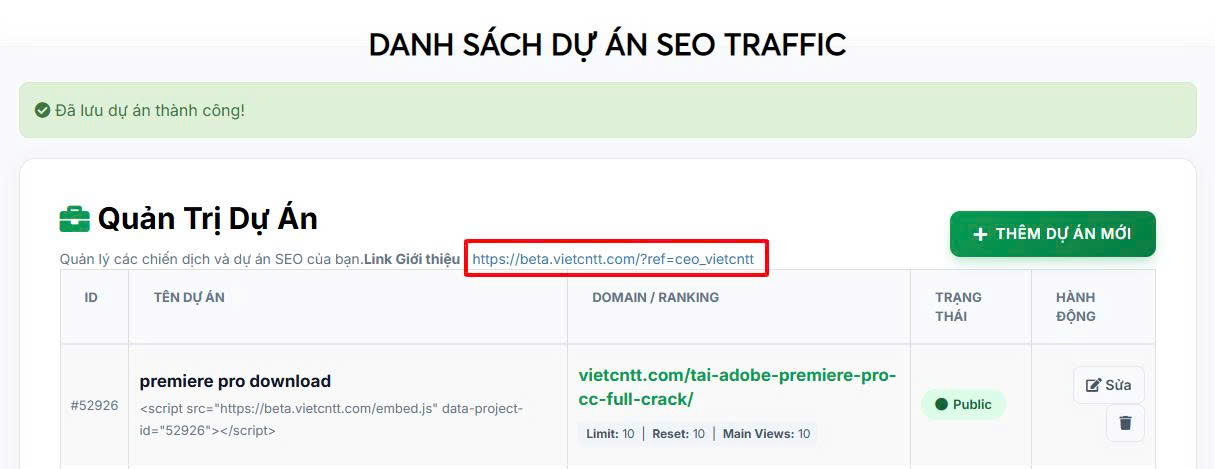Click the Đã lưu dự án thành công message
1215x469 pixels.
[x=150, y=110]
